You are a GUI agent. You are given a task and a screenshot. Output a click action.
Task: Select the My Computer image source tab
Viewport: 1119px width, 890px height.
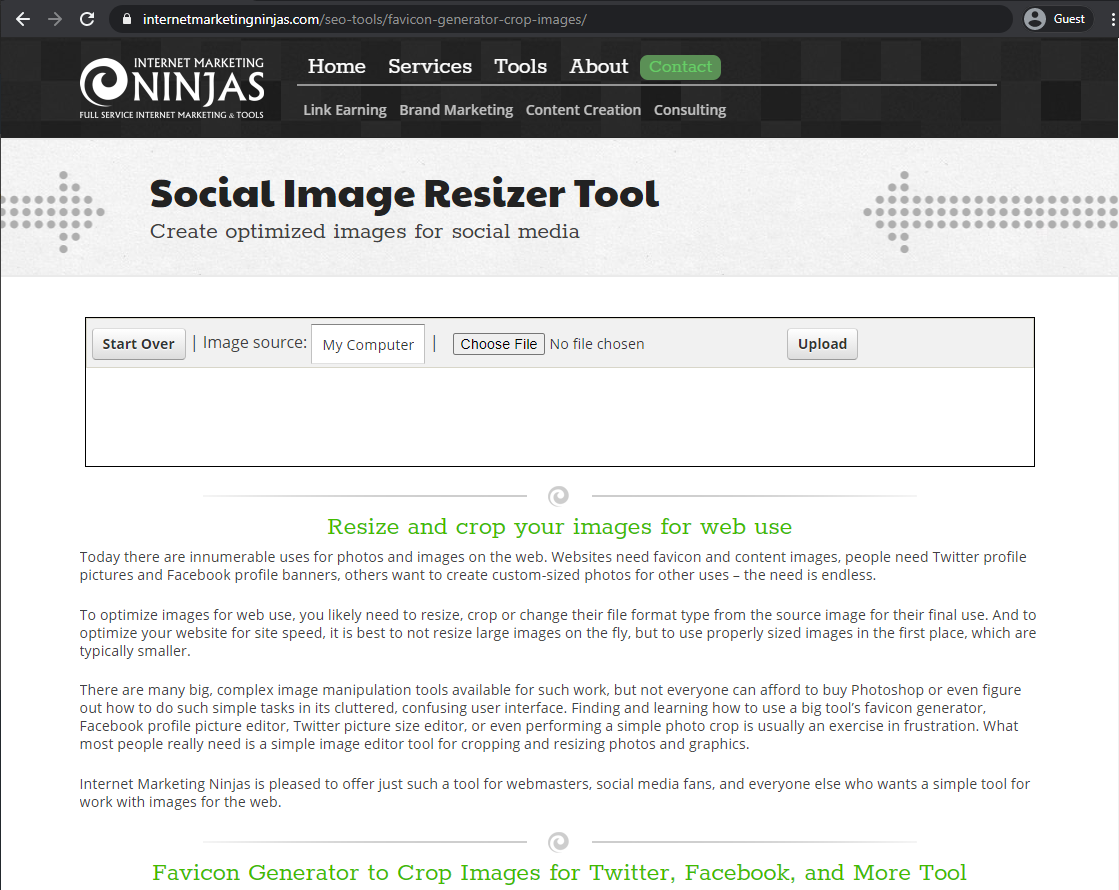click(x=368, y=345)
